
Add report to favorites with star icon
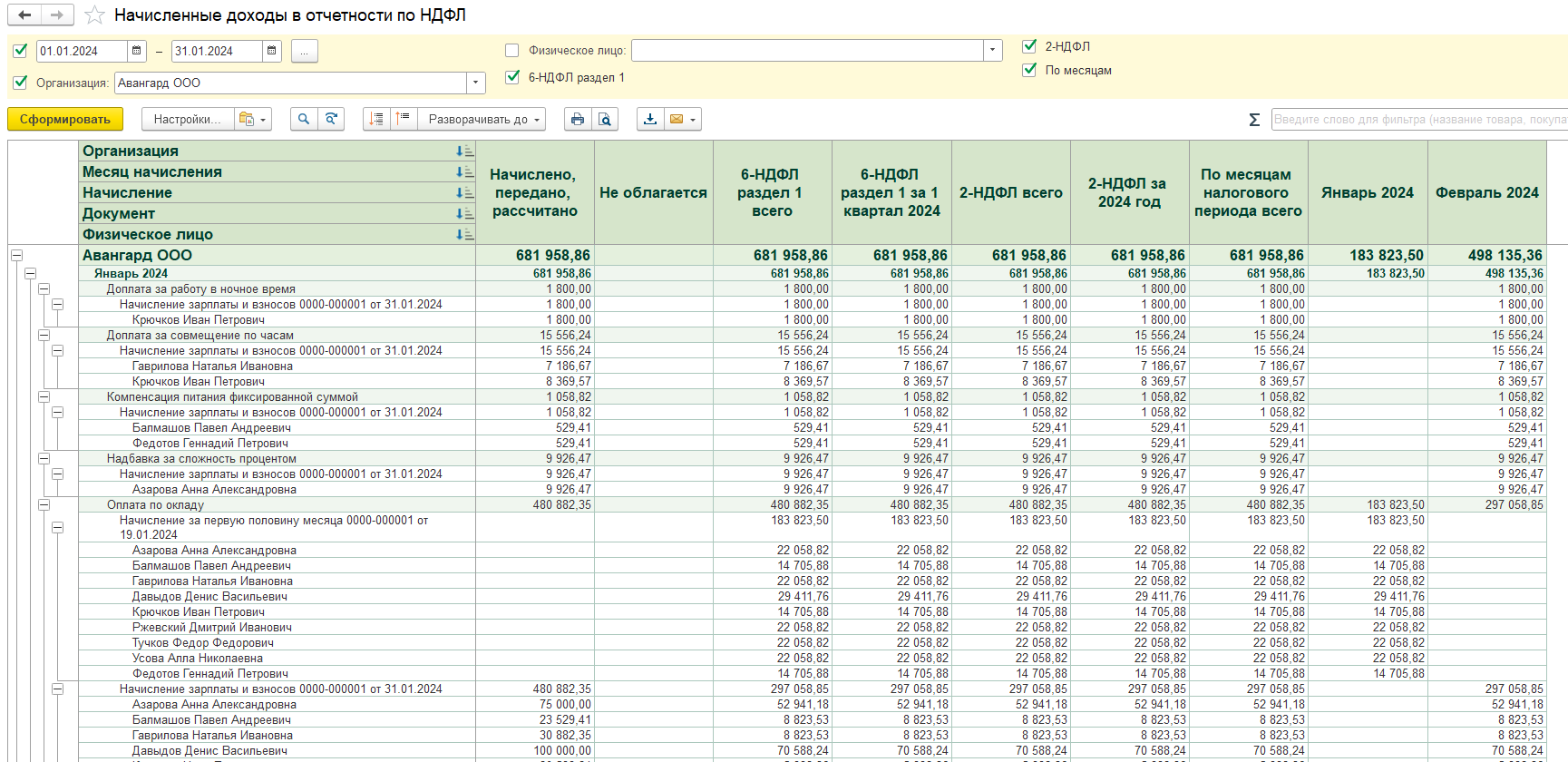point(94,15)
